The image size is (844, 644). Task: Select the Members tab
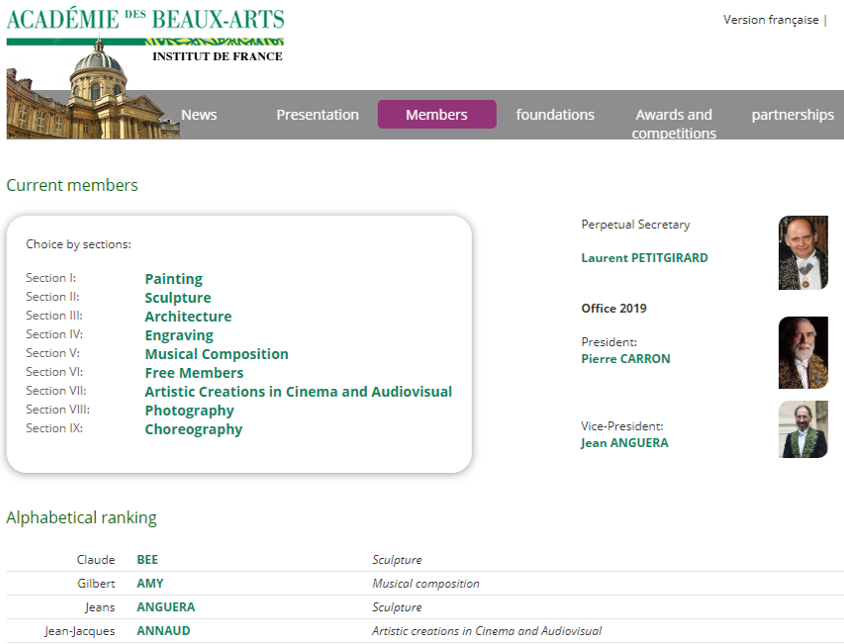click(x=437, y=114)
